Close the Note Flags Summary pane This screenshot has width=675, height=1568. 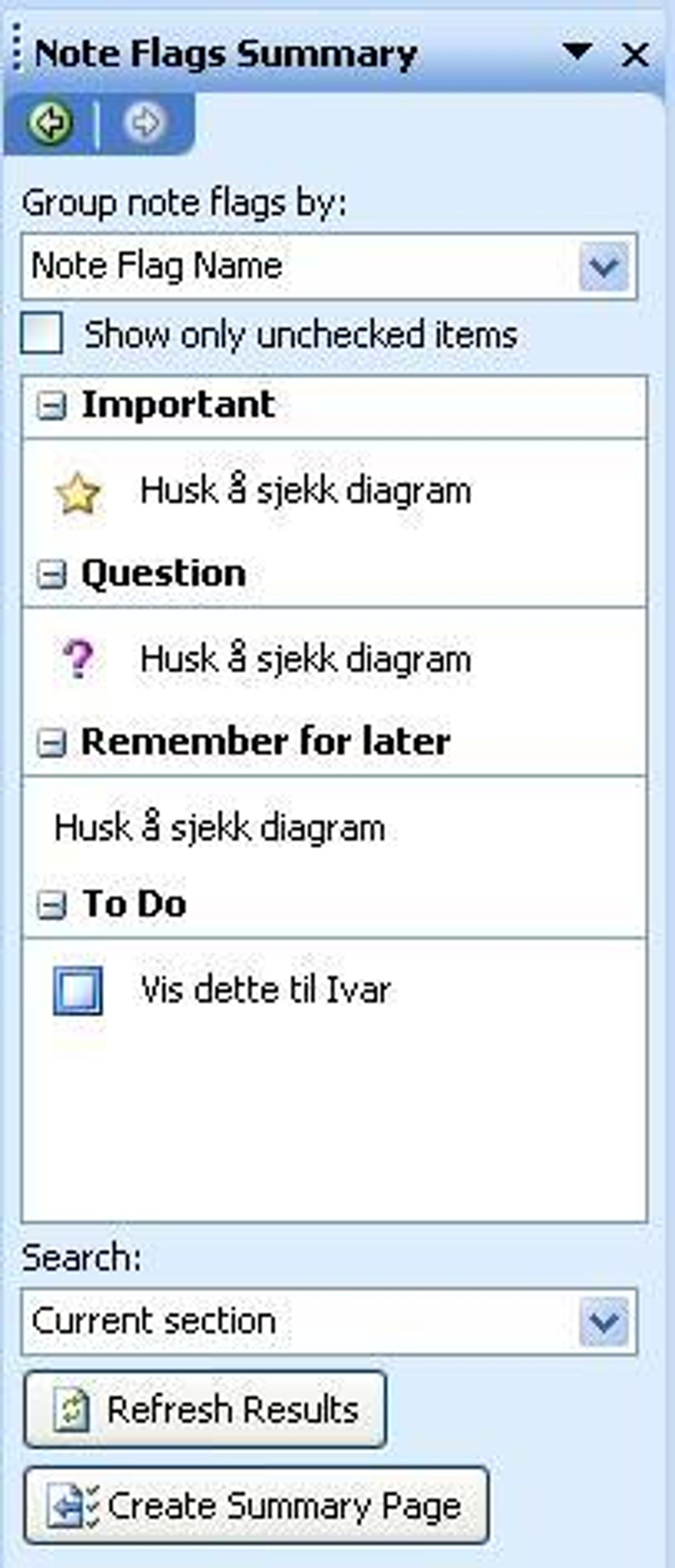[x=635, y=55]
